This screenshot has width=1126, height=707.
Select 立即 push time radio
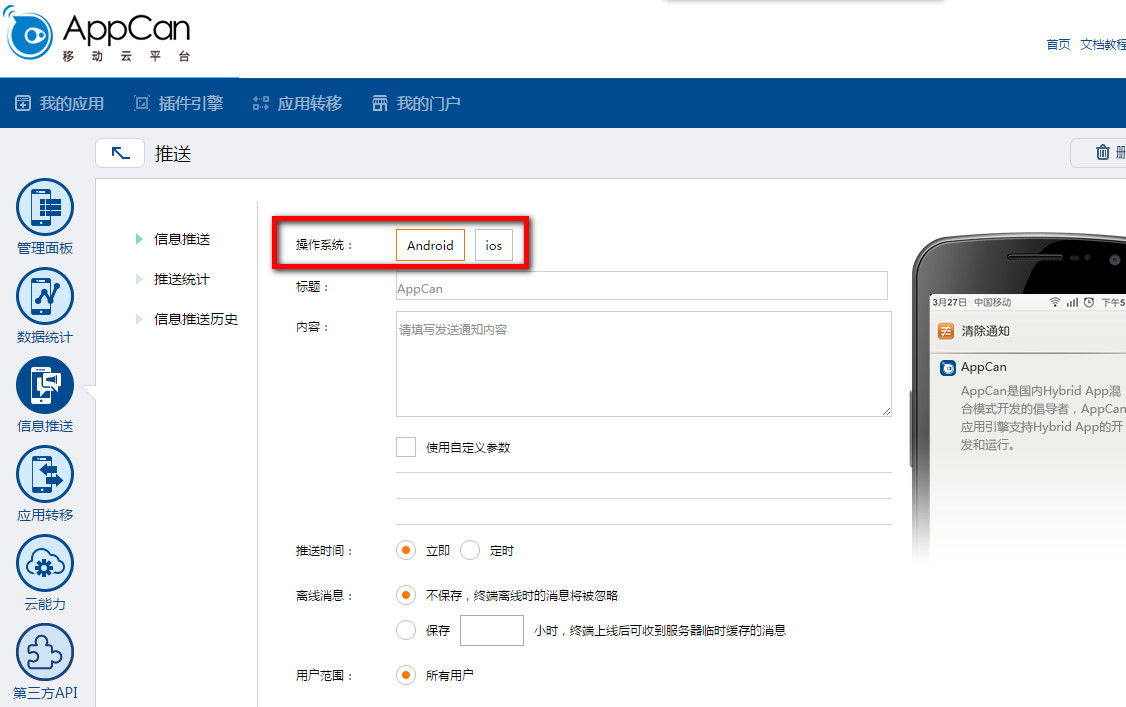click(x=406, y=551)
